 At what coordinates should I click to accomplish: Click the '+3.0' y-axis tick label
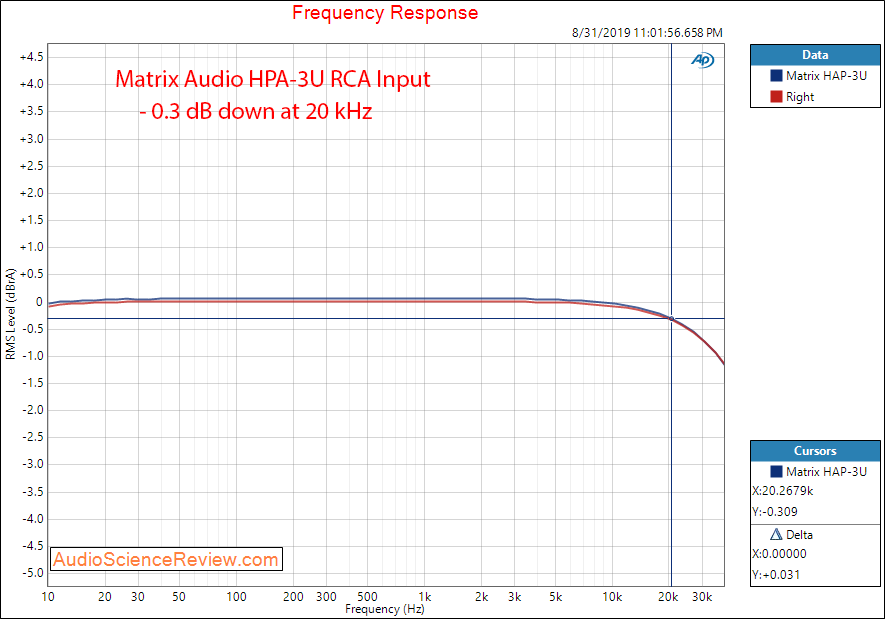coord(32,139)
